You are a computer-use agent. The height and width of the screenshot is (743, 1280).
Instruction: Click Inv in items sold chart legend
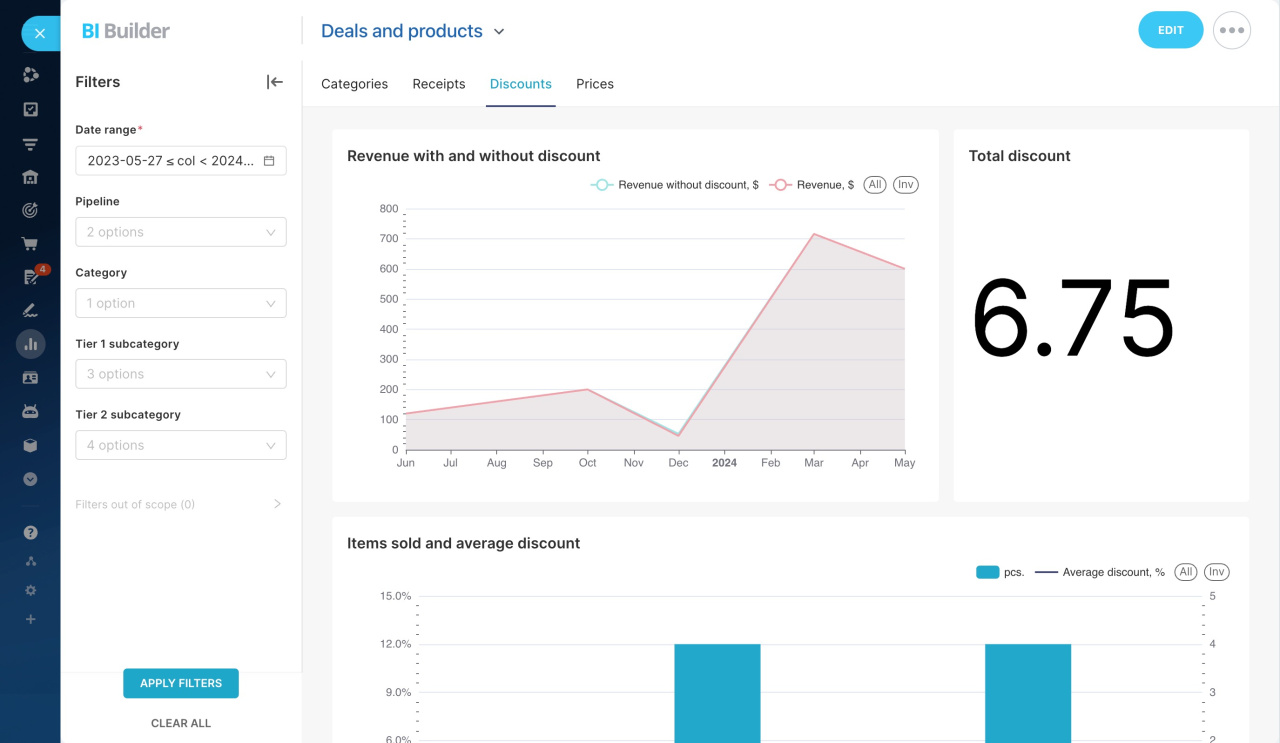click(x=1216, y=572)
